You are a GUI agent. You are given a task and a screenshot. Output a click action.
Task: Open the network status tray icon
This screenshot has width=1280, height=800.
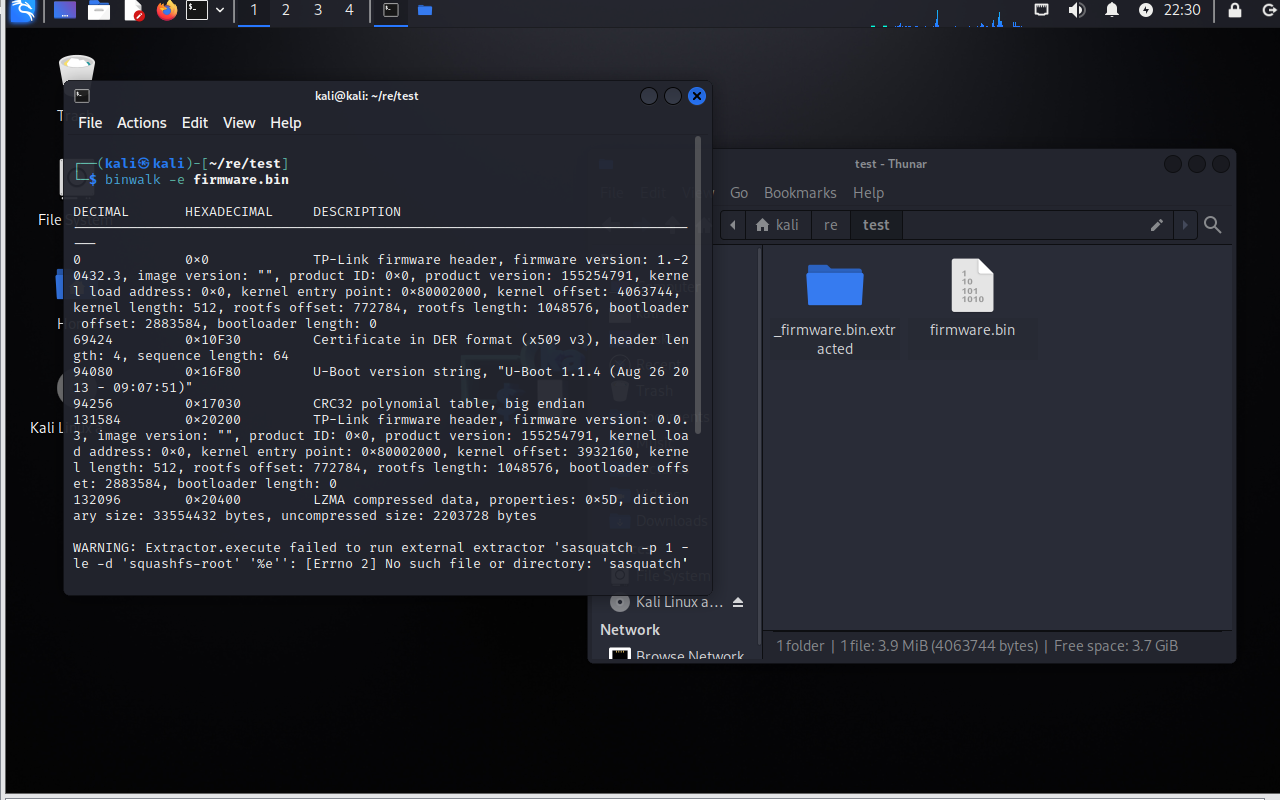tap(1042, 10)
